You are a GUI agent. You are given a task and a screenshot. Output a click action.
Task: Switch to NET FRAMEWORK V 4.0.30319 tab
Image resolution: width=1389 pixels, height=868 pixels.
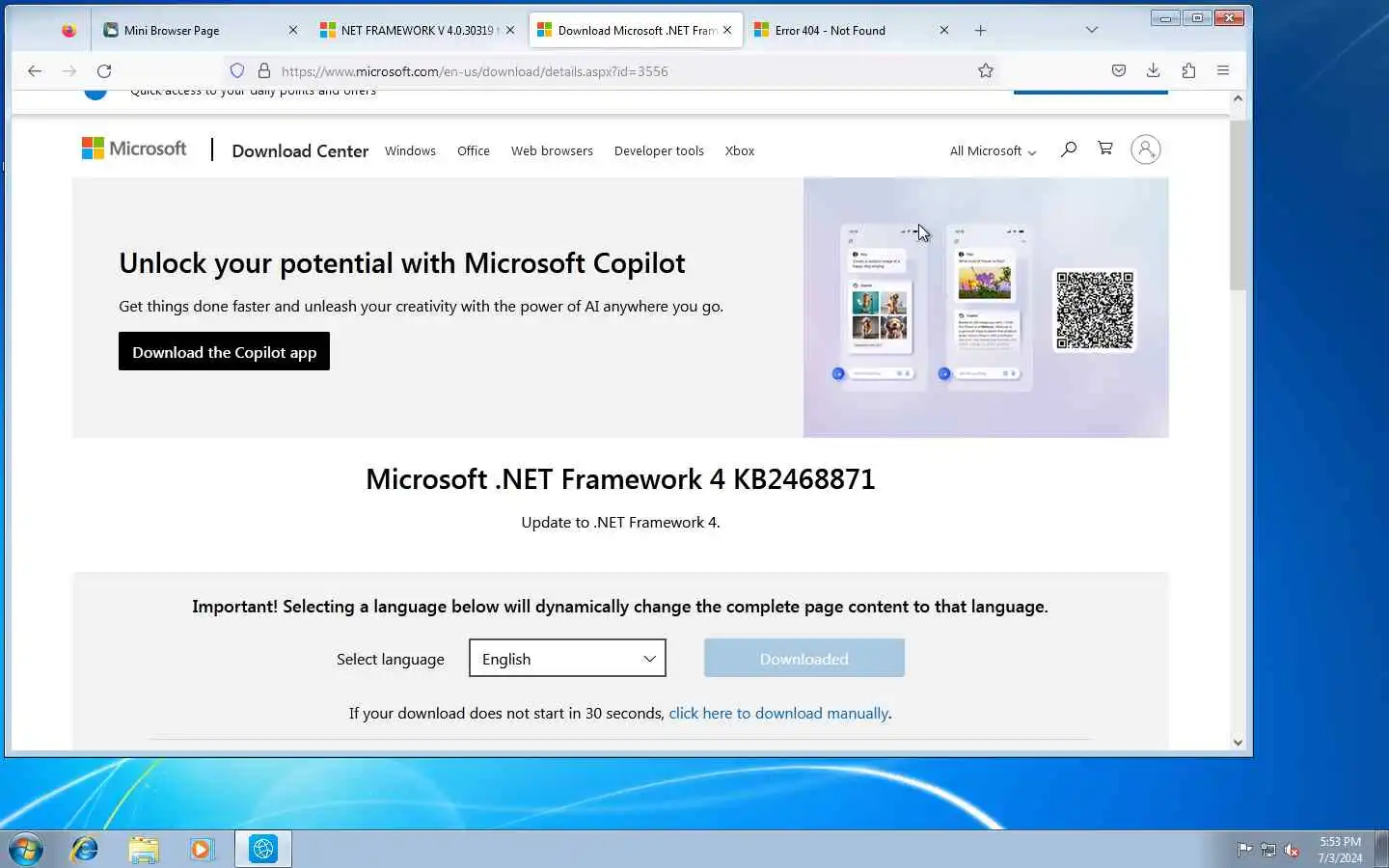pyautogui.click(x=418, y=30)
